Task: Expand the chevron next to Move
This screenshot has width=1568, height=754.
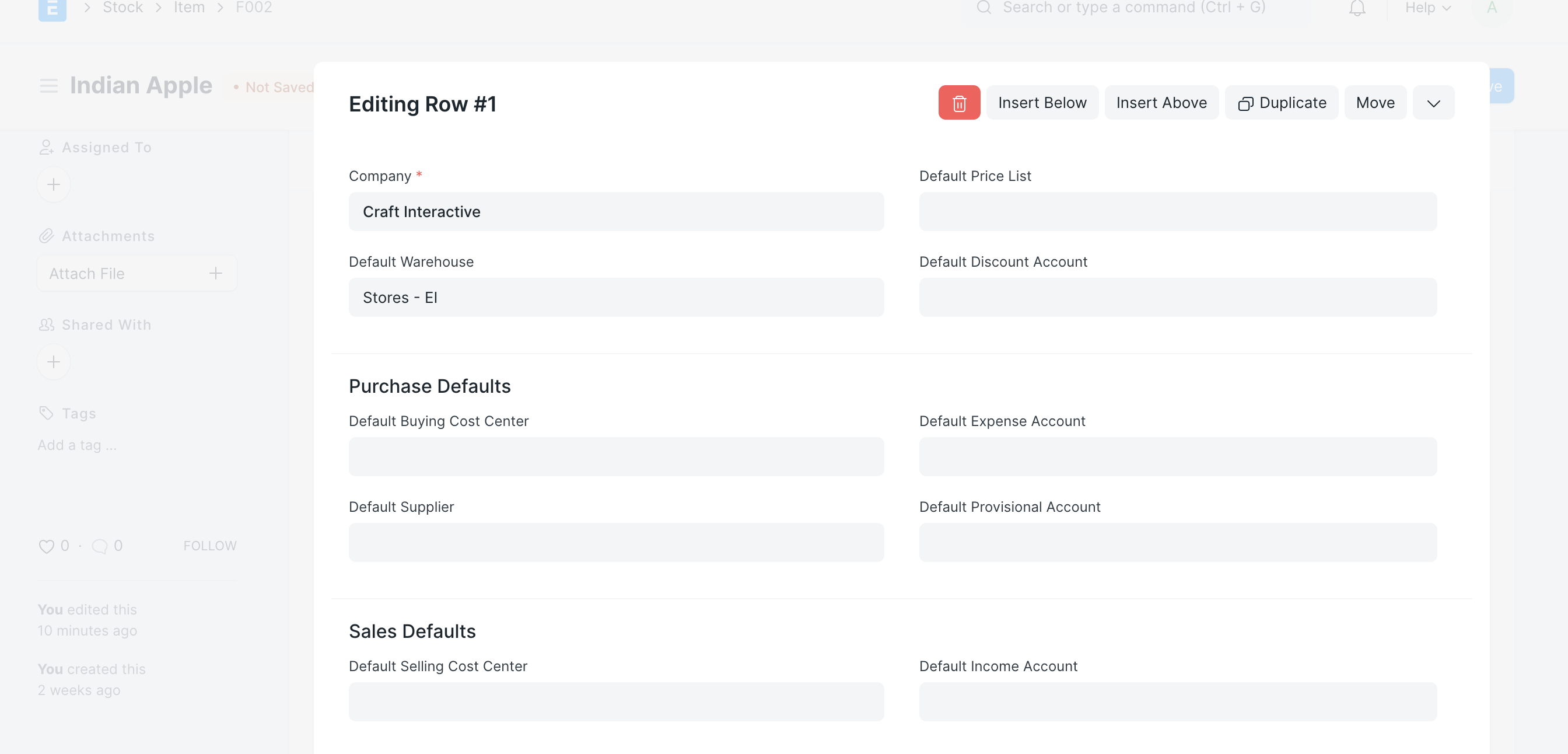Action: 1433,102
